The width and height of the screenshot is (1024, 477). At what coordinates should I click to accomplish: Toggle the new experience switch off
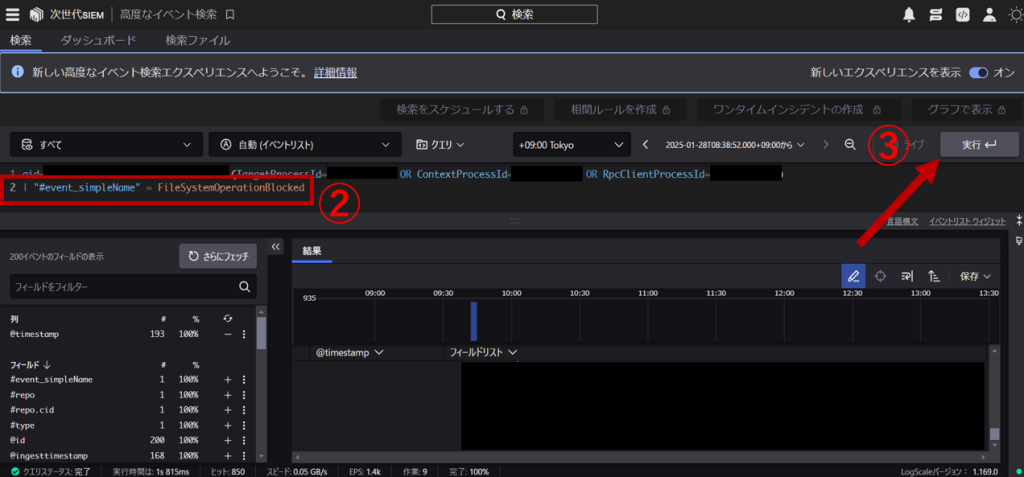point(978,73)
